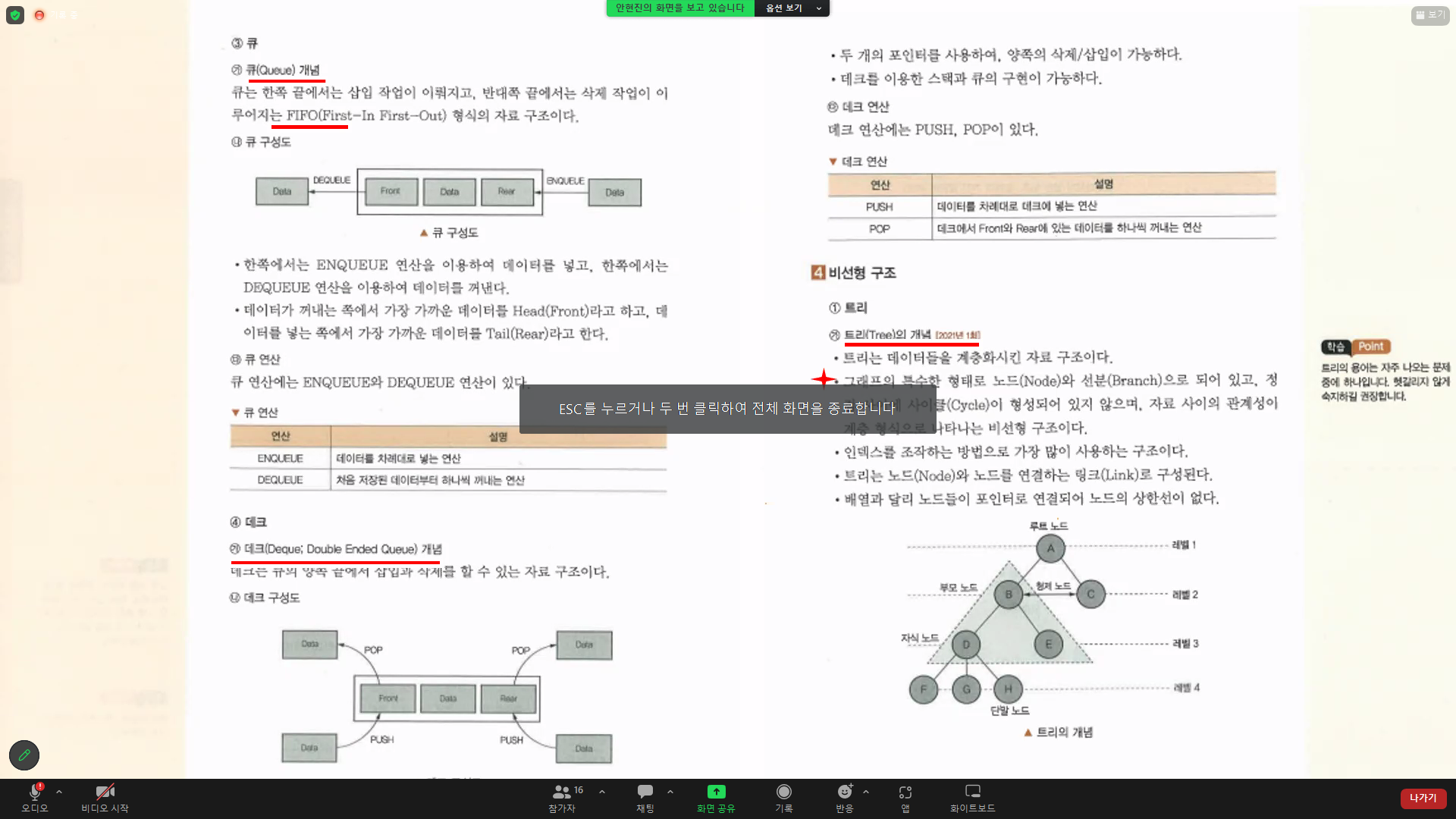Click the green pencil annotation icon
The width and height of the screenshot is (1456, 819).
point(24,755)
